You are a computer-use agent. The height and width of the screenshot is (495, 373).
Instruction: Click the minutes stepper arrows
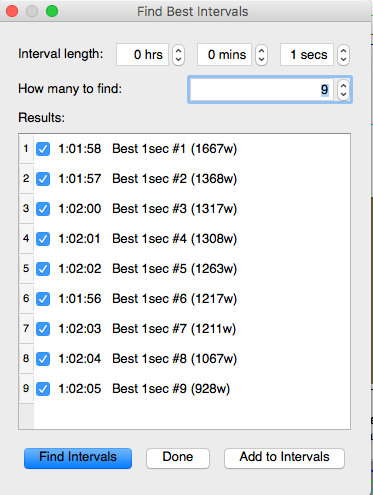point(261,55)
